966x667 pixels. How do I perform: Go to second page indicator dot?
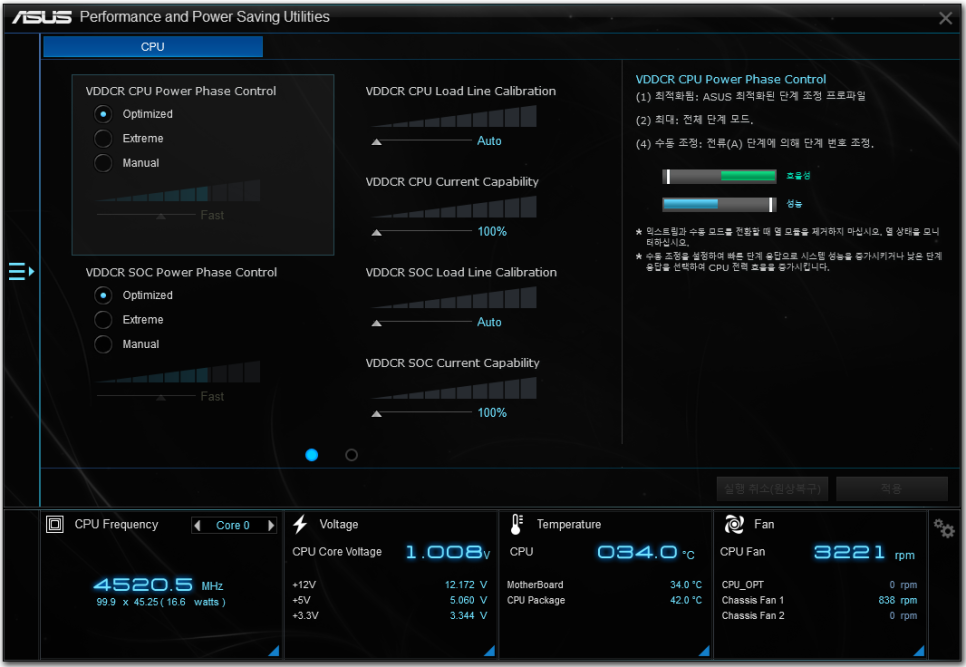pyautogui.click(x=351, y=455)
